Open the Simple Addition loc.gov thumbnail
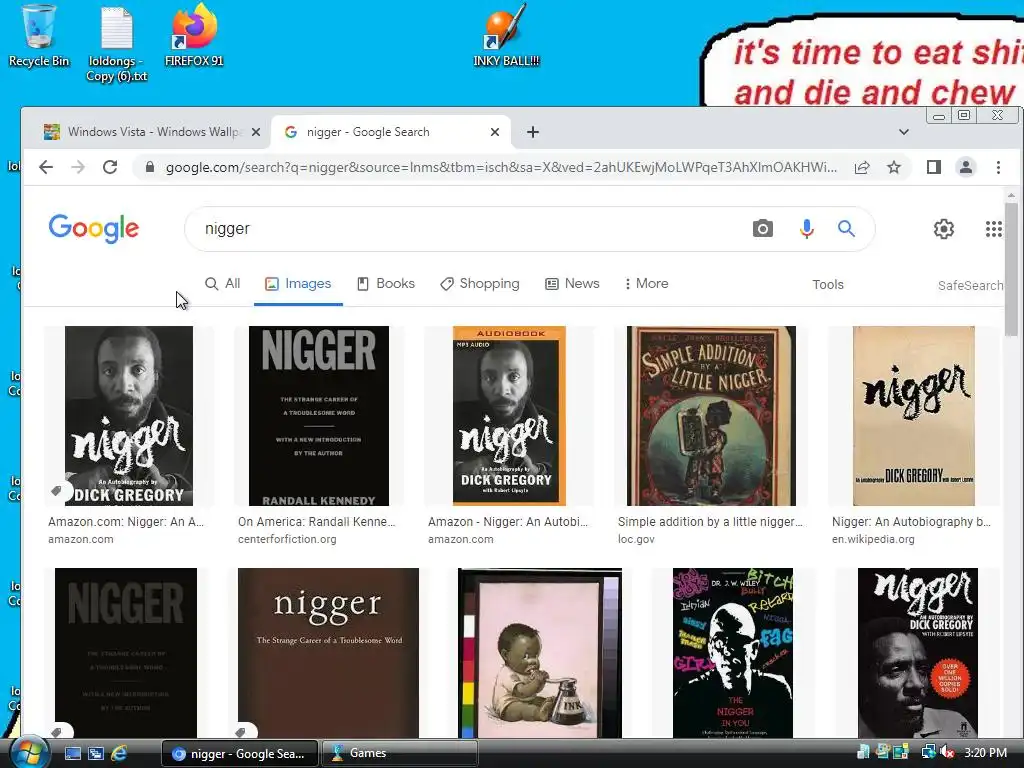 711,416
